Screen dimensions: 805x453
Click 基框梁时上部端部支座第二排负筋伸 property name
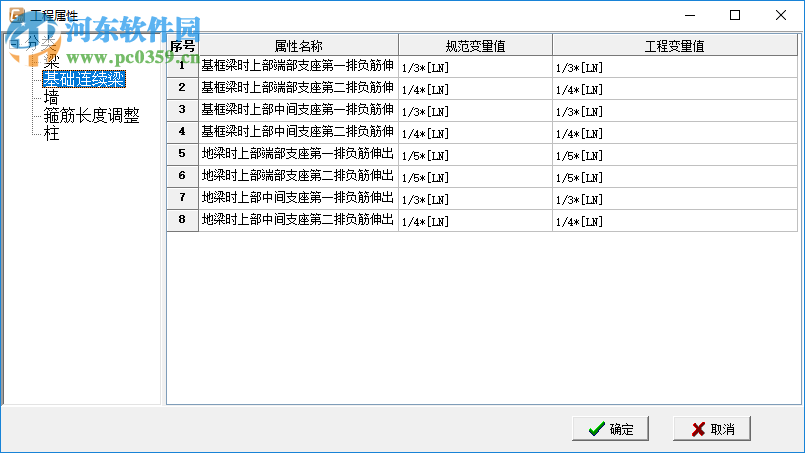pos(298,89)
